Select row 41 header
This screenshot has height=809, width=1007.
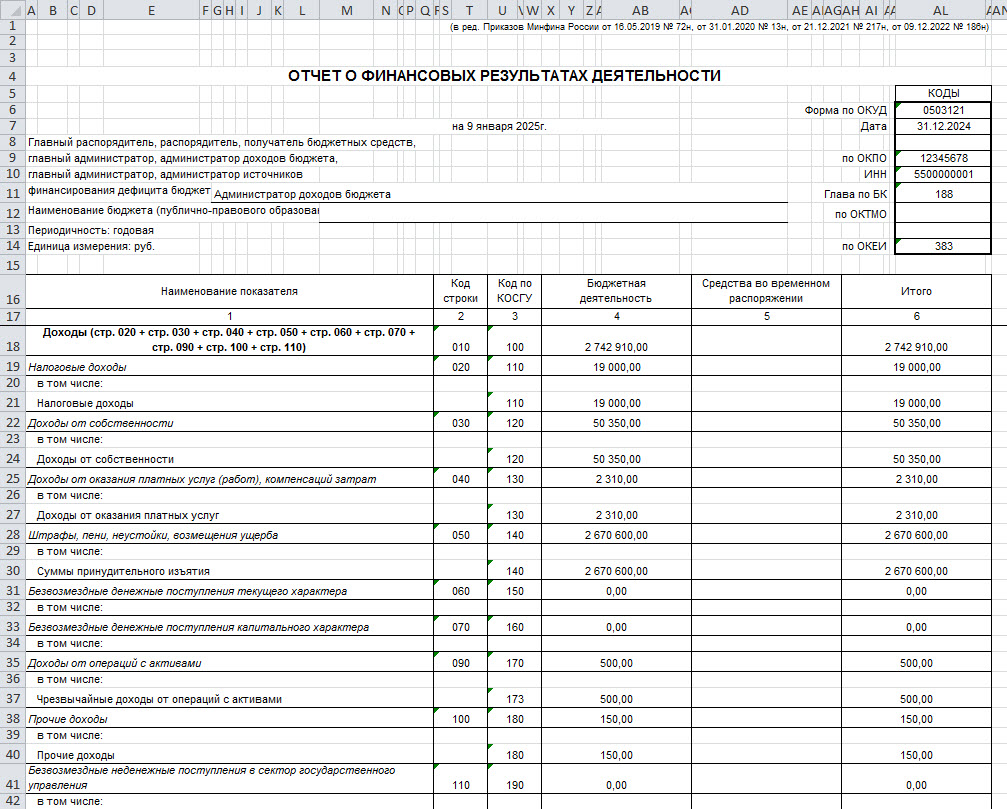tap(13, 778)
